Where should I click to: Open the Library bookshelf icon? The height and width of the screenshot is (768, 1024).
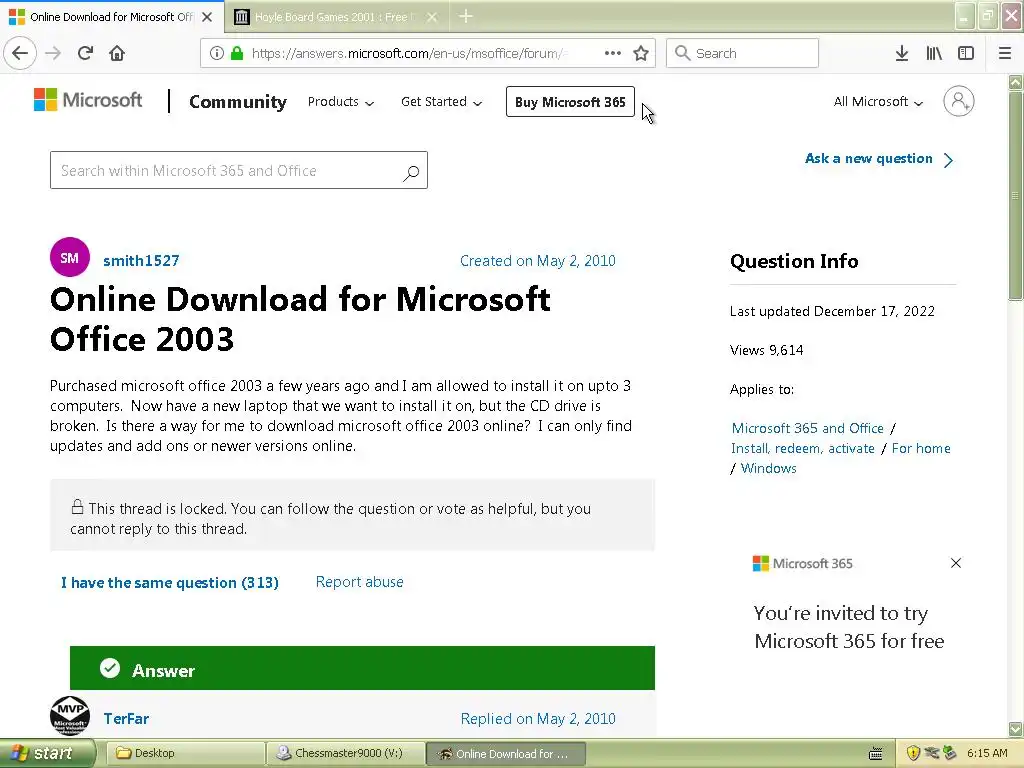(934, 53)
